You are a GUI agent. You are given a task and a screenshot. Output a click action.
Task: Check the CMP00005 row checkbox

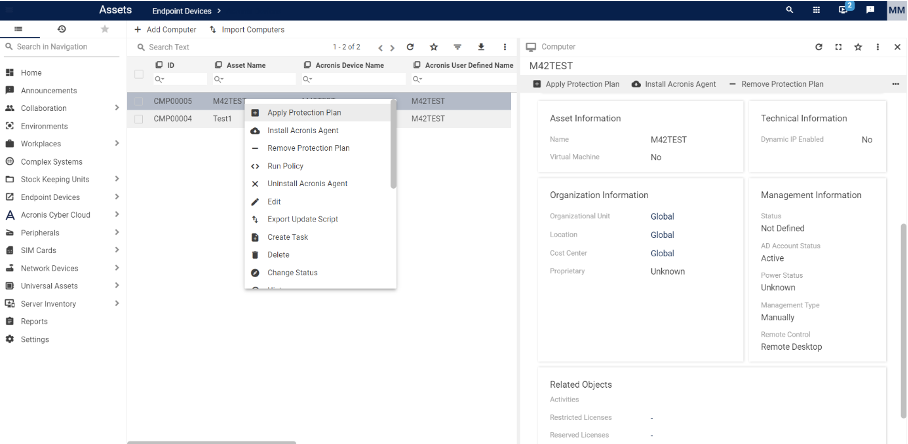[x=139, y=101]
